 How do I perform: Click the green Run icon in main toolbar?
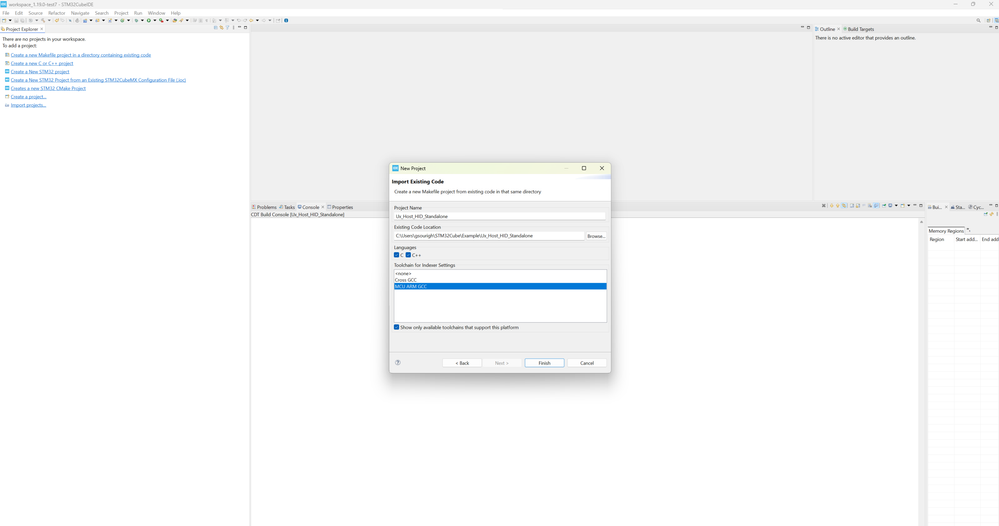point(148,20)
